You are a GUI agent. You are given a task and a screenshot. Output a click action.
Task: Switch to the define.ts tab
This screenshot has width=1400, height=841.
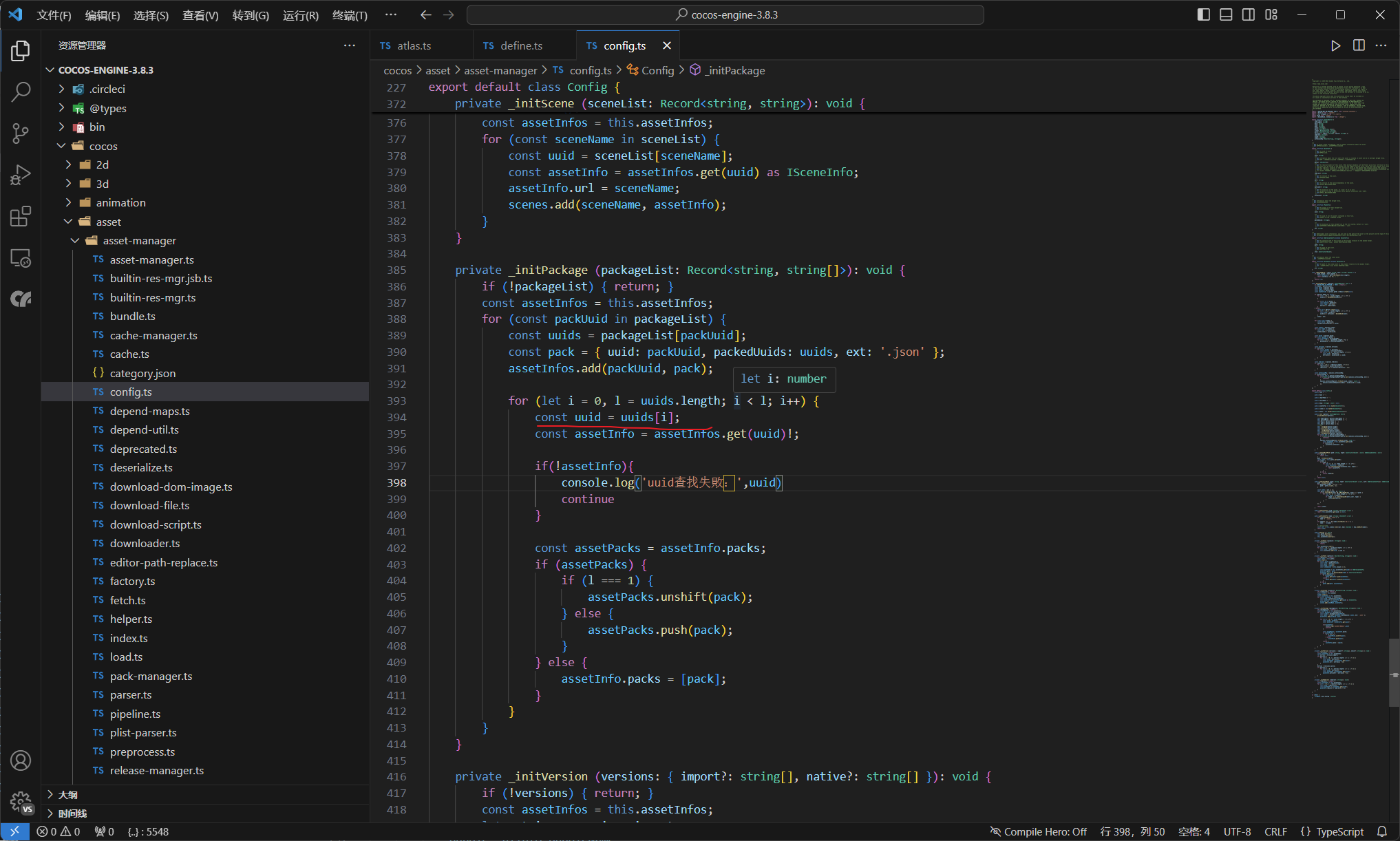coord(521,45)
